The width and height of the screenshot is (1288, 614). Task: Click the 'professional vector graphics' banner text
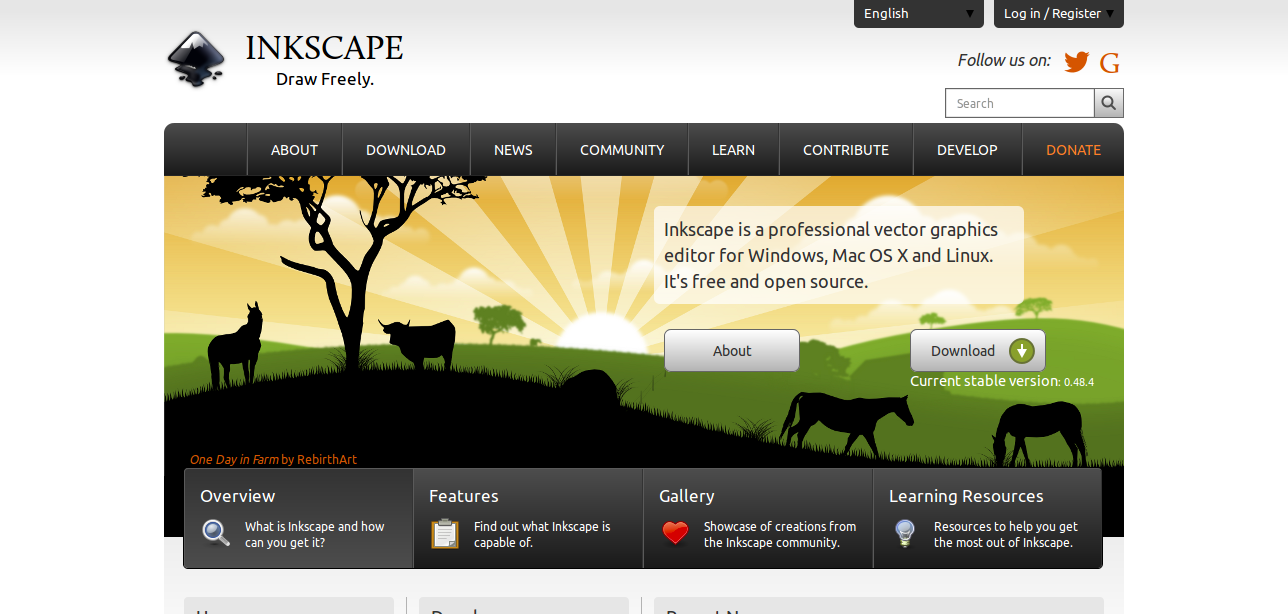pyautogui.click(x=883, y=230)
